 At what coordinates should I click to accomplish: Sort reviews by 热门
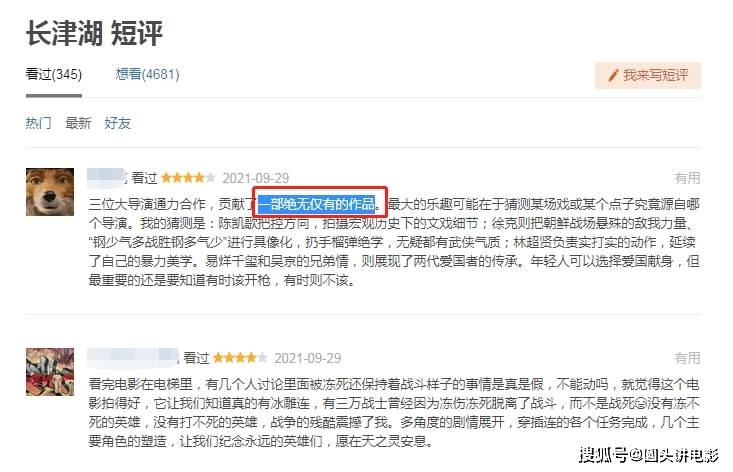(38, 123)
